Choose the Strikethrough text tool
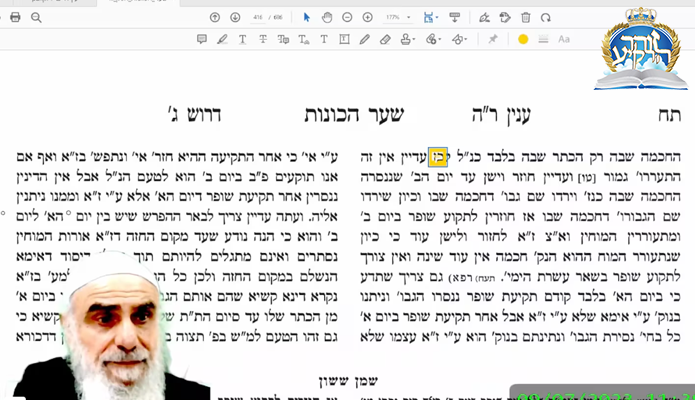Viewport: 695px width, 400px height. (x=262, y=40)
